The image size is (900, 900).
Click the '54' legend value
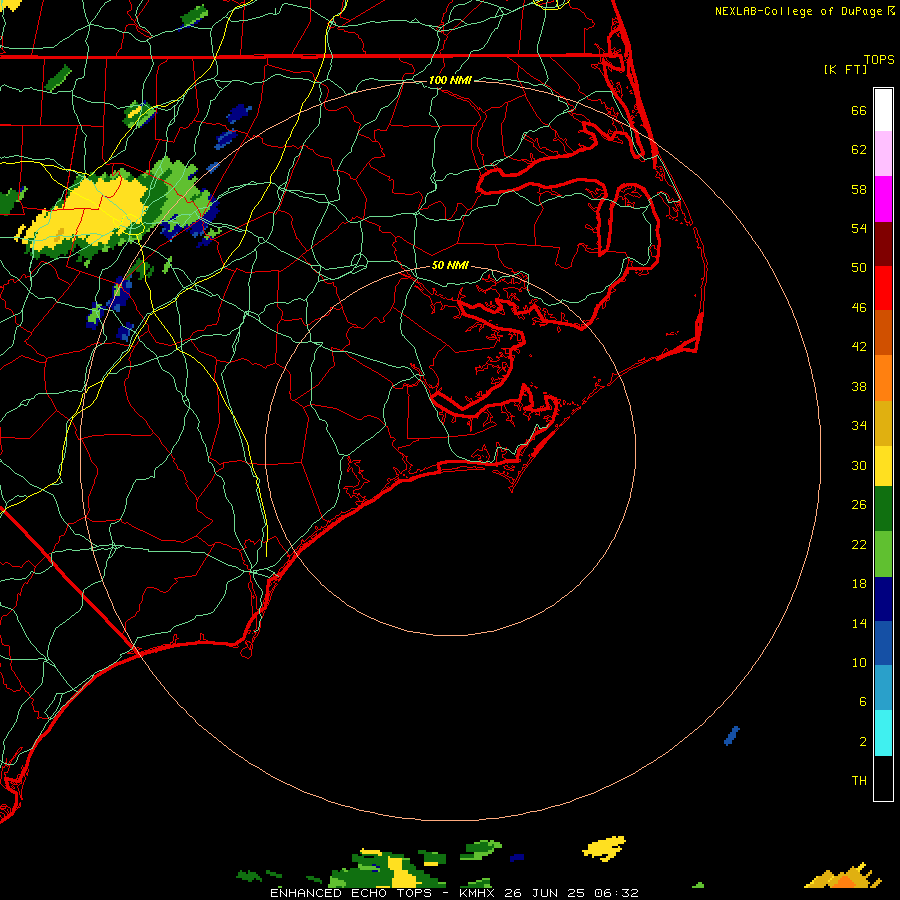tap(859, 228)
